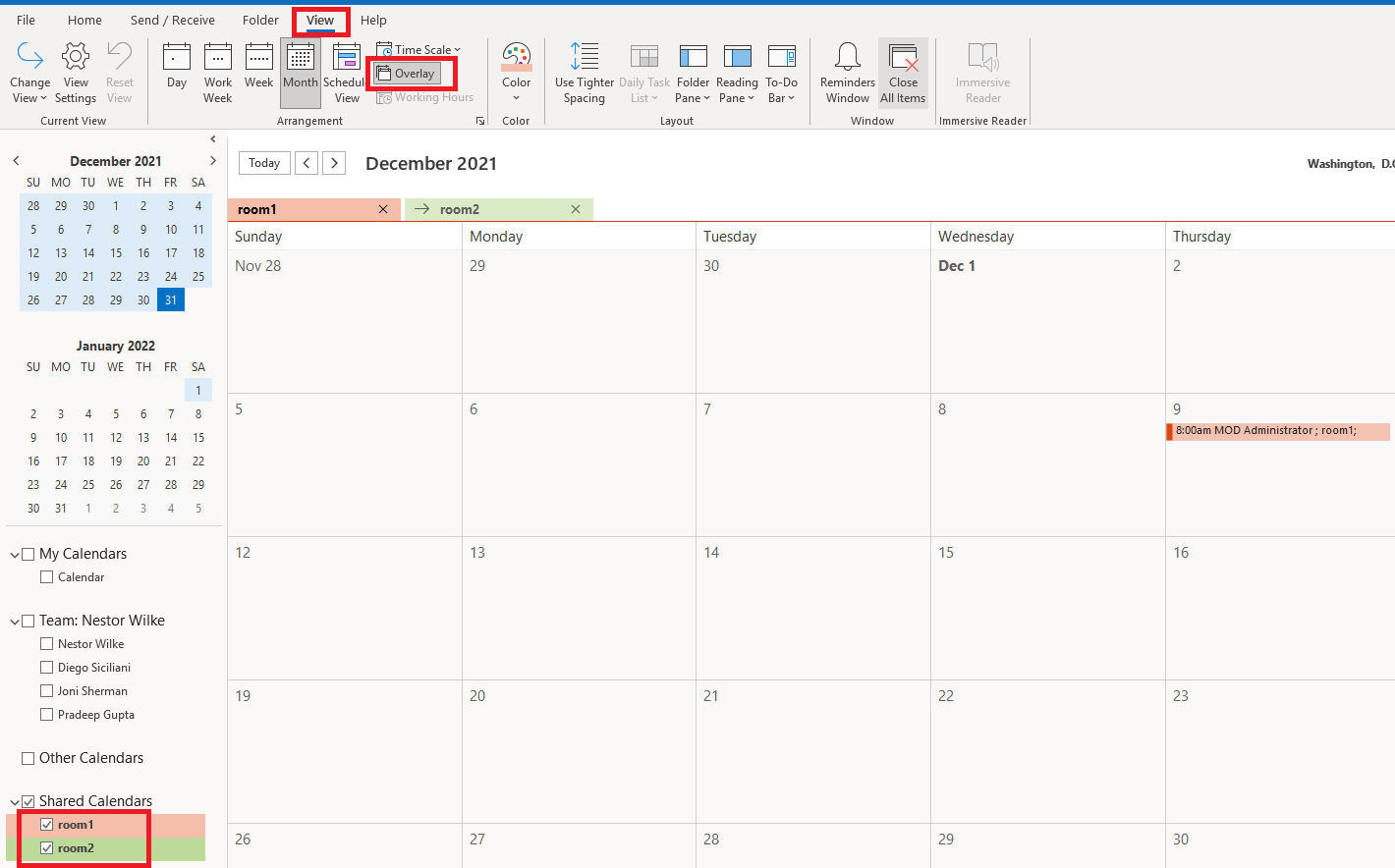Click Use Tighter Spacing

[584, 71]
